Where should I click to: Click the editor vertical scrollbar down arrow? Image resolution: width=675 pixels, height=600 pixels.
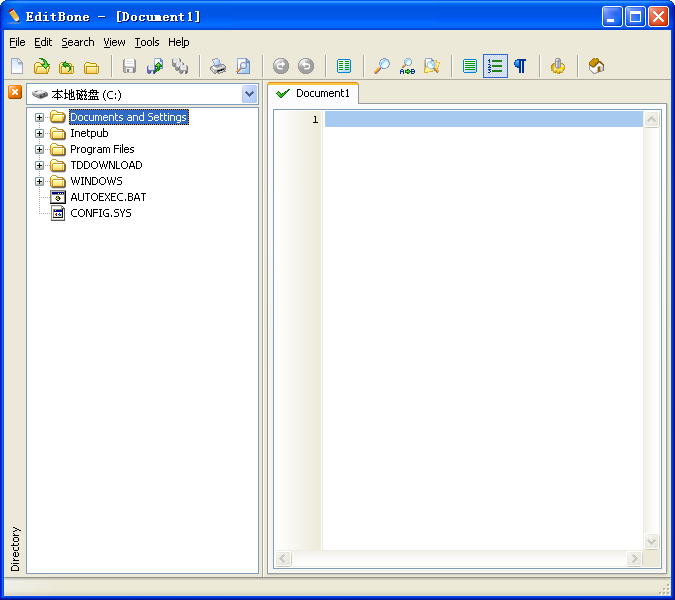point(652,541)
